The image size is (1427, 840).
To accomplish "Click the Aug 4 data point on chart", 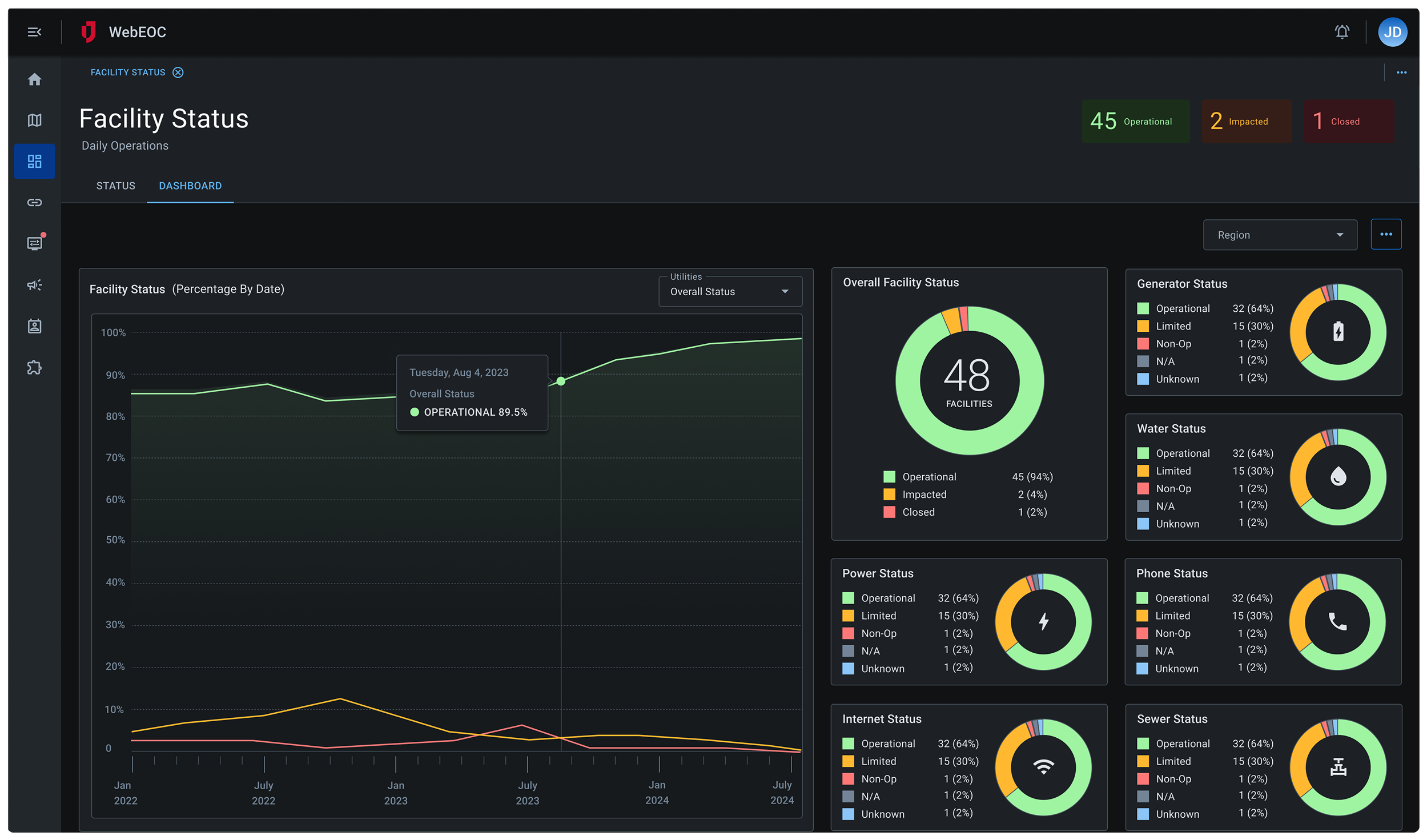I will point(561,381).
